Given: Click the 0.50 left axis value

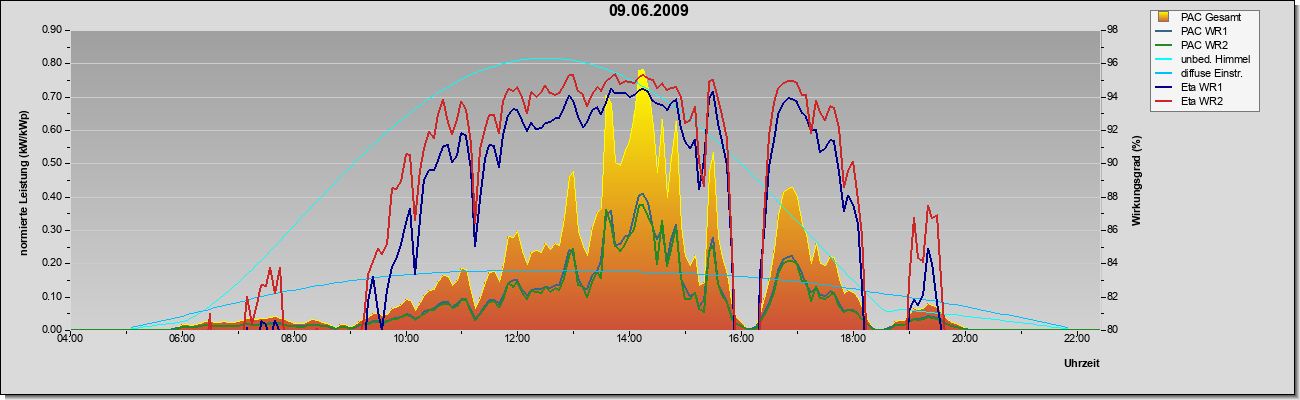Looking at the screenshot, I should [53, 163].
